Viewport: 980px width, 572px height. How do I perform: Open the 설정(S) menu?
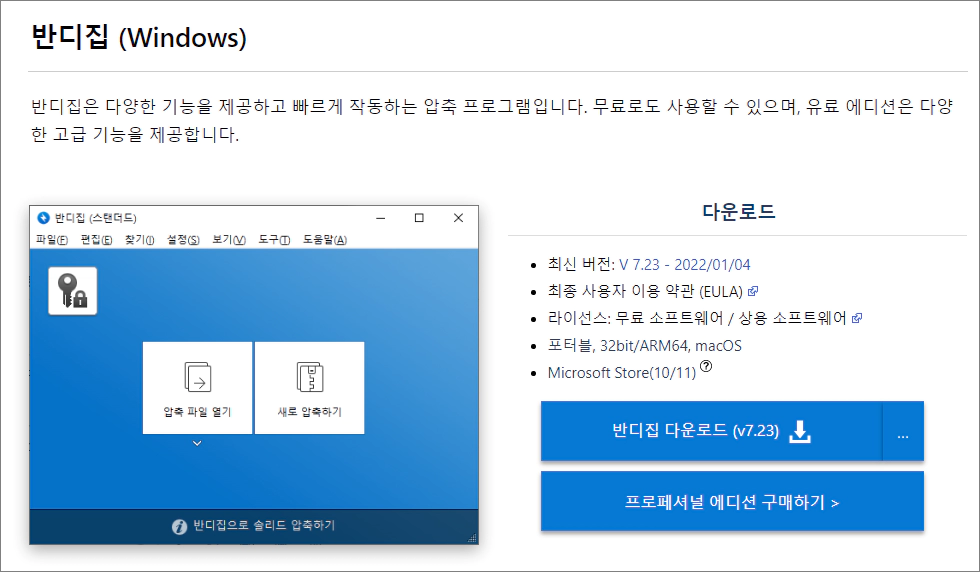183,239
